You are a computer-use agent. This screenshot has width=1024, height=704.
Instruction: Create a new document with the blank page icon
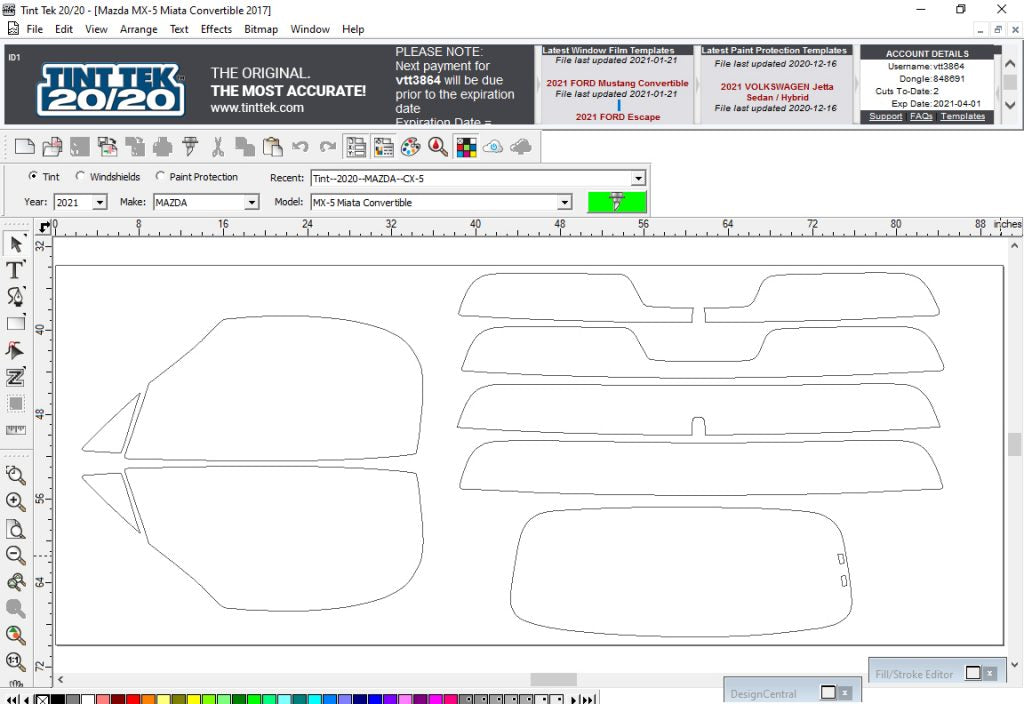[24, 147]
